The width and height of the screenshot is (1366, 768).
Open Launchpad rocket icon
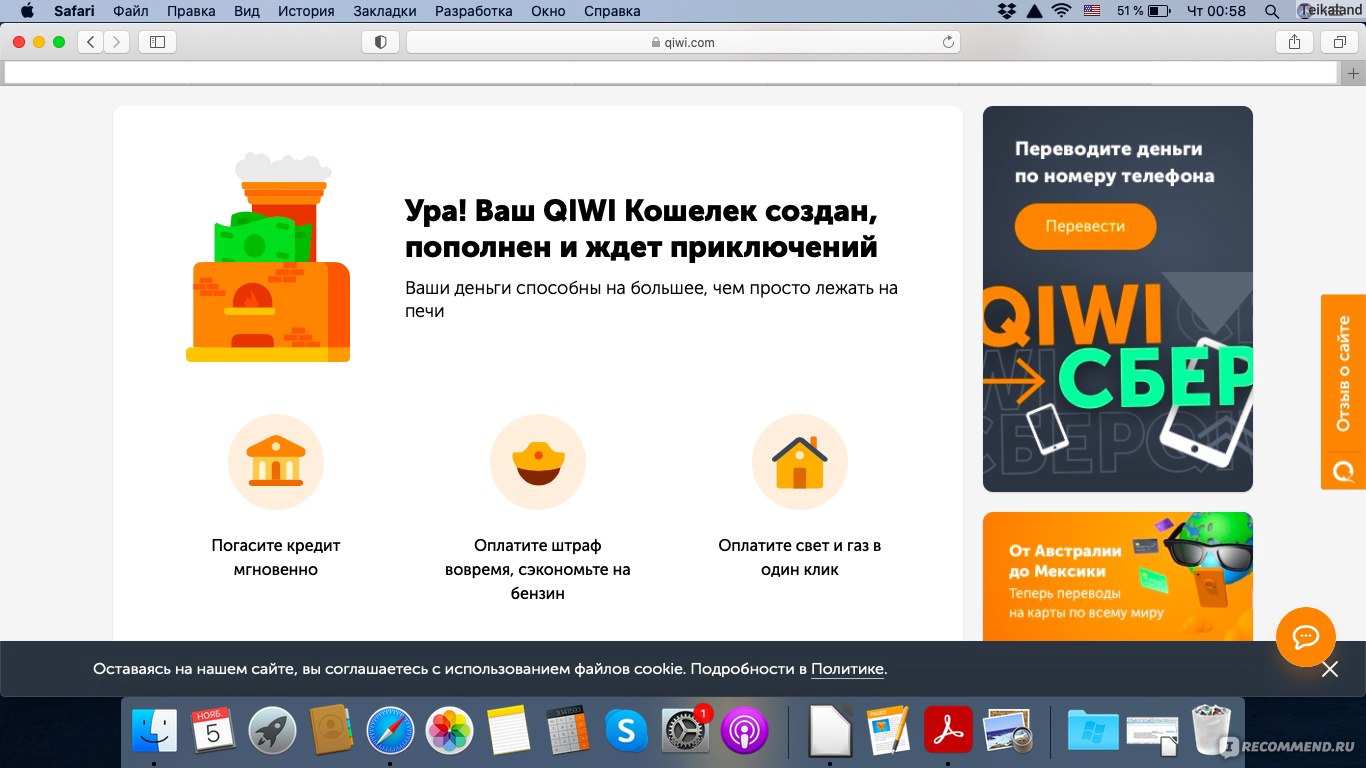point(272,731)
